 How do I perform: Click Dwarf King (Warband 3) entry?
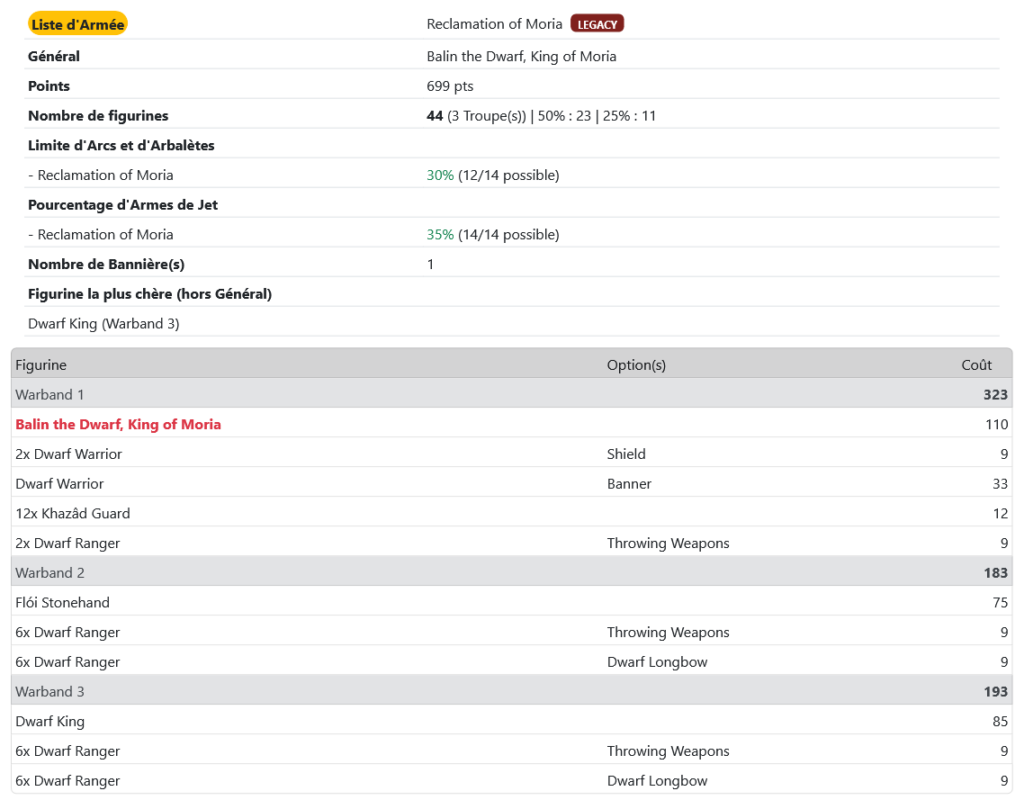tap(103, 324)
